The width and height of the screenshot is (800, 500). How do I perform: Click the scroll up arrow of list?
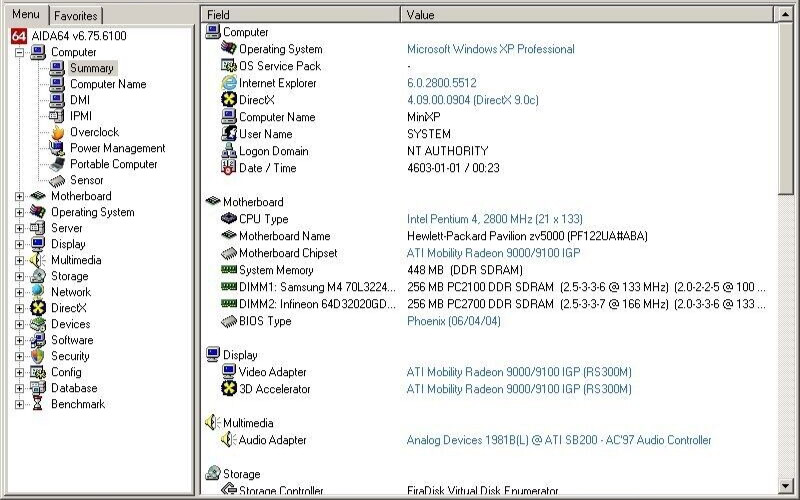click(786, 15)
